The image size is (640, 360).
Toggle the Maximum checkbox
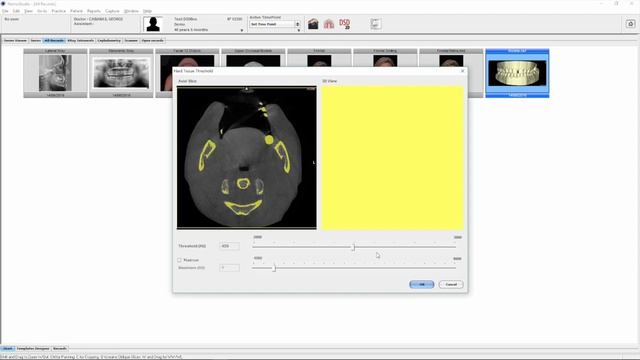click(x=179, y=260)
